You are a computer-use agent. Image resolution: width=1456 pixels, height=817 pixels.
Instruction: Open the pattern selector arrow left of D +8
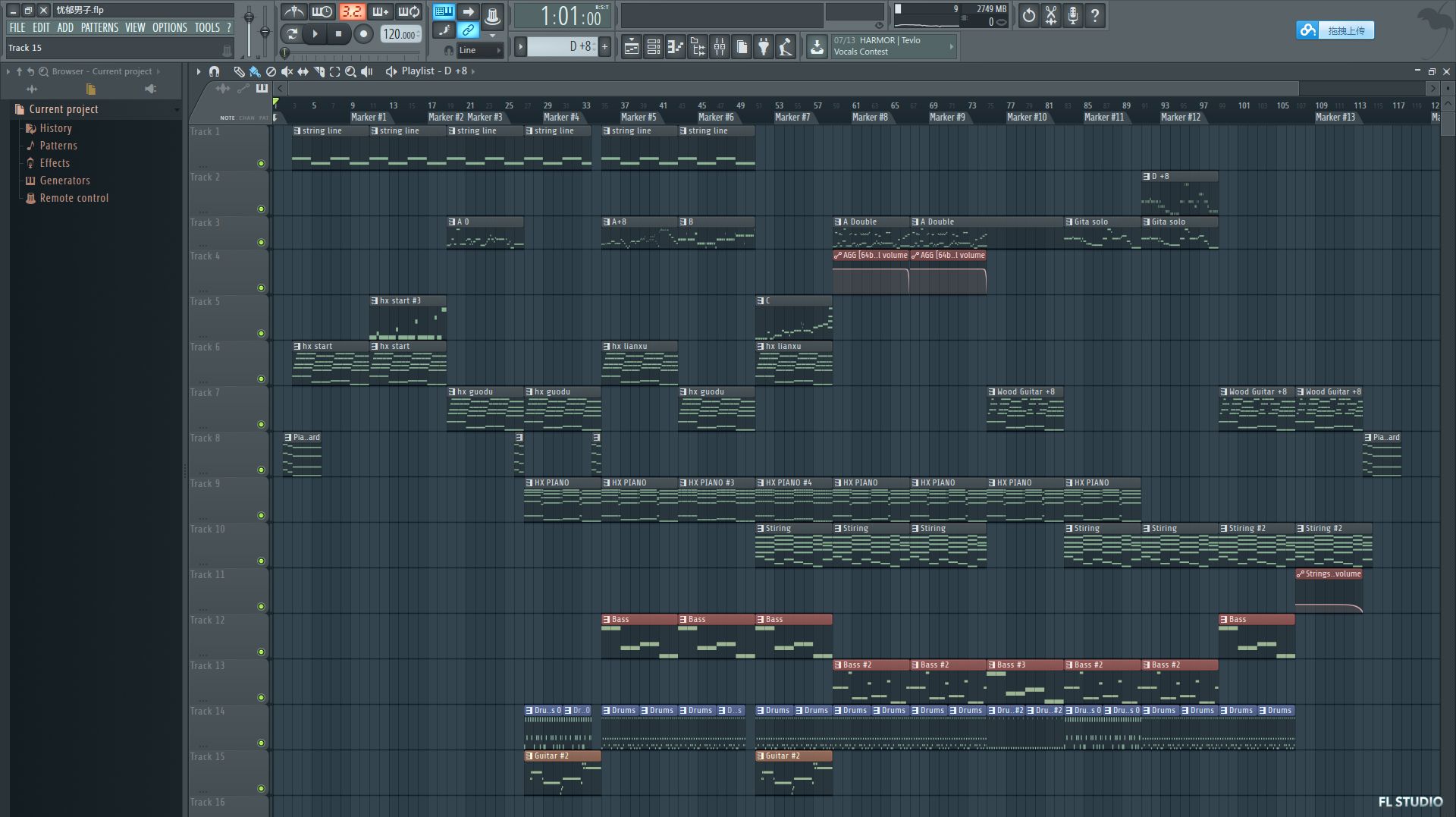pos(520,46)
